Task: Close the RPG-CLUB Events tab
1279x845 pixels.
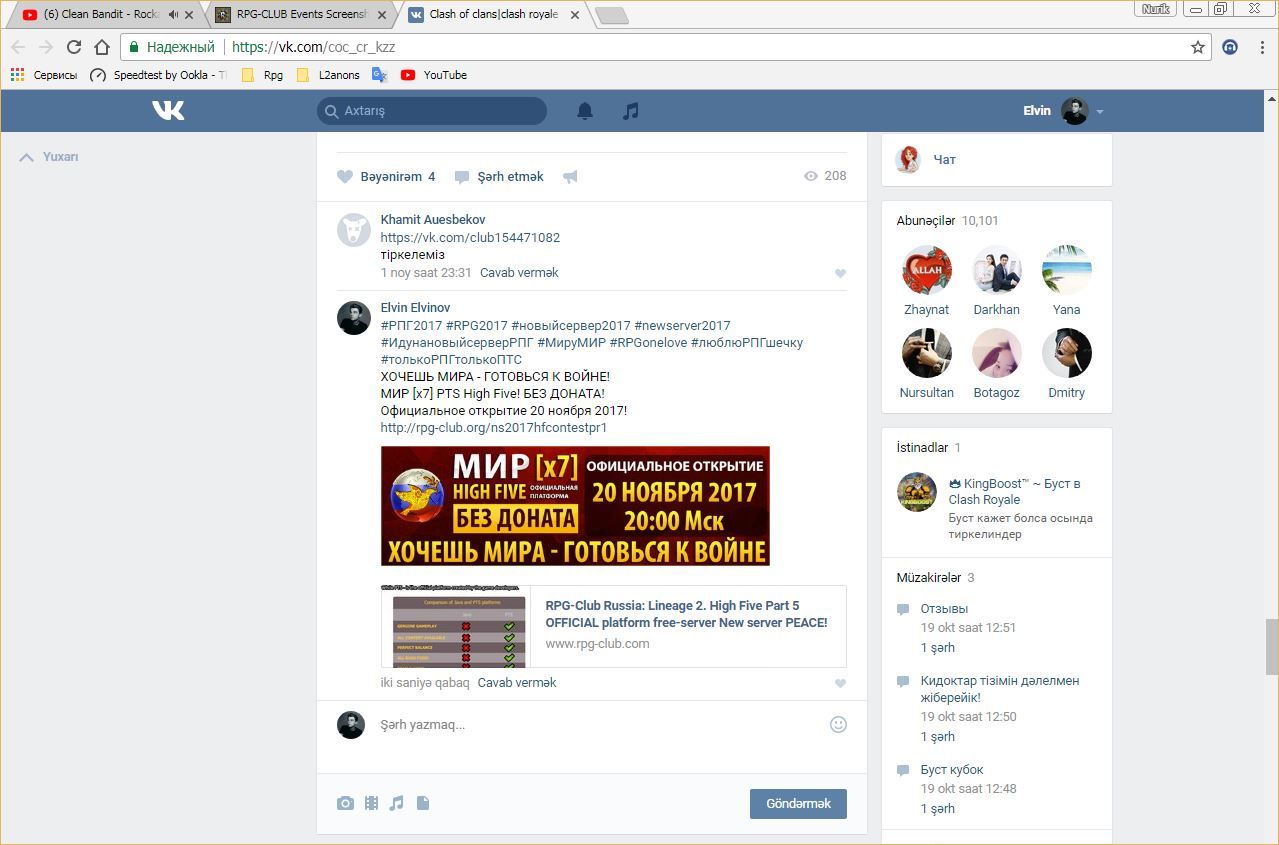Action: click(x=382, y=15)
